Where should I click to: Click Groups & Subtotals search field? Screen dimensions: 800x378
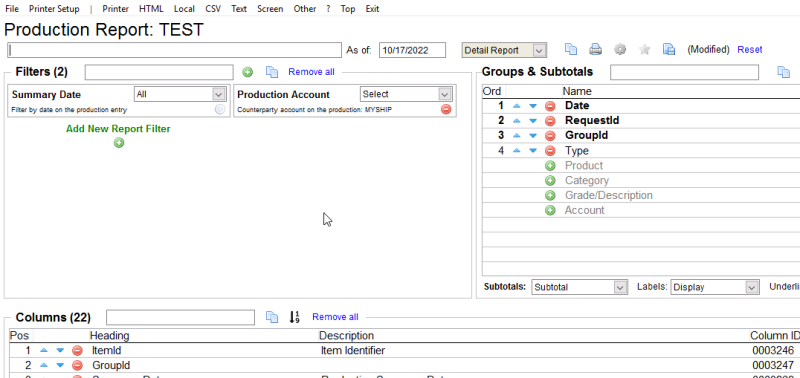(684, 72)
